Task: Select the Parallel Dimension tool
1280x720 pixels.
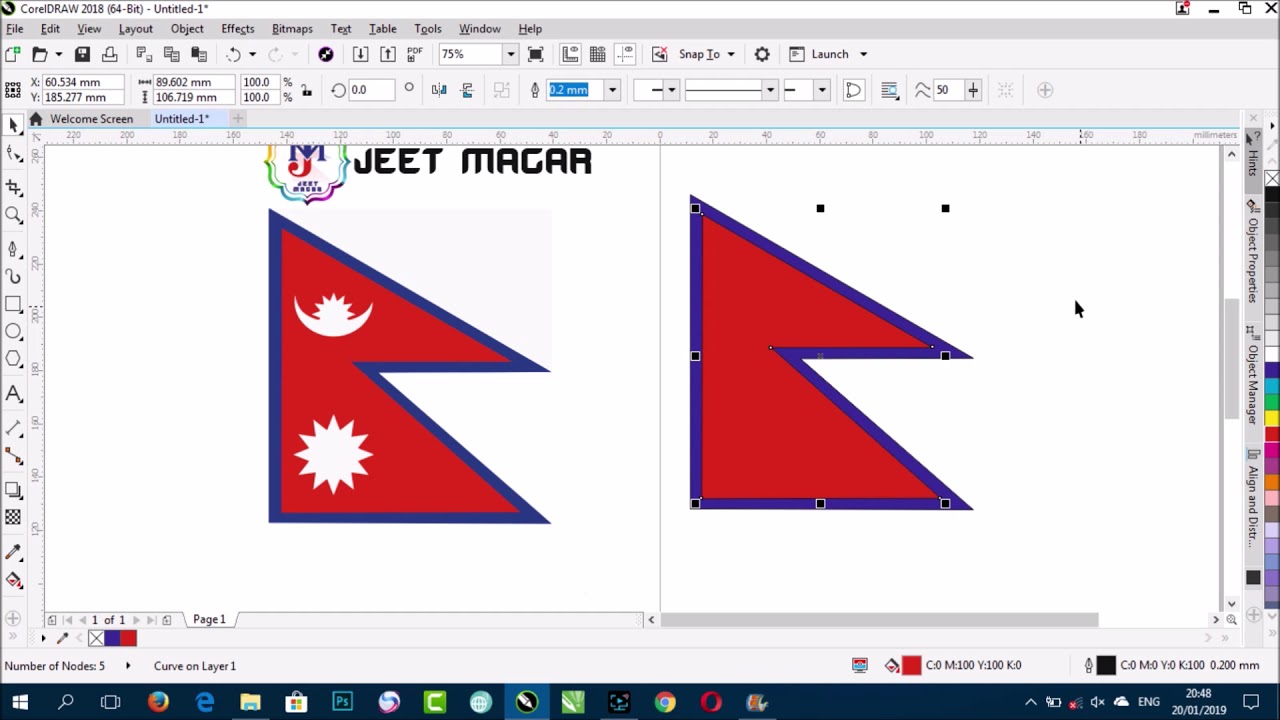Action: point(14,428)
